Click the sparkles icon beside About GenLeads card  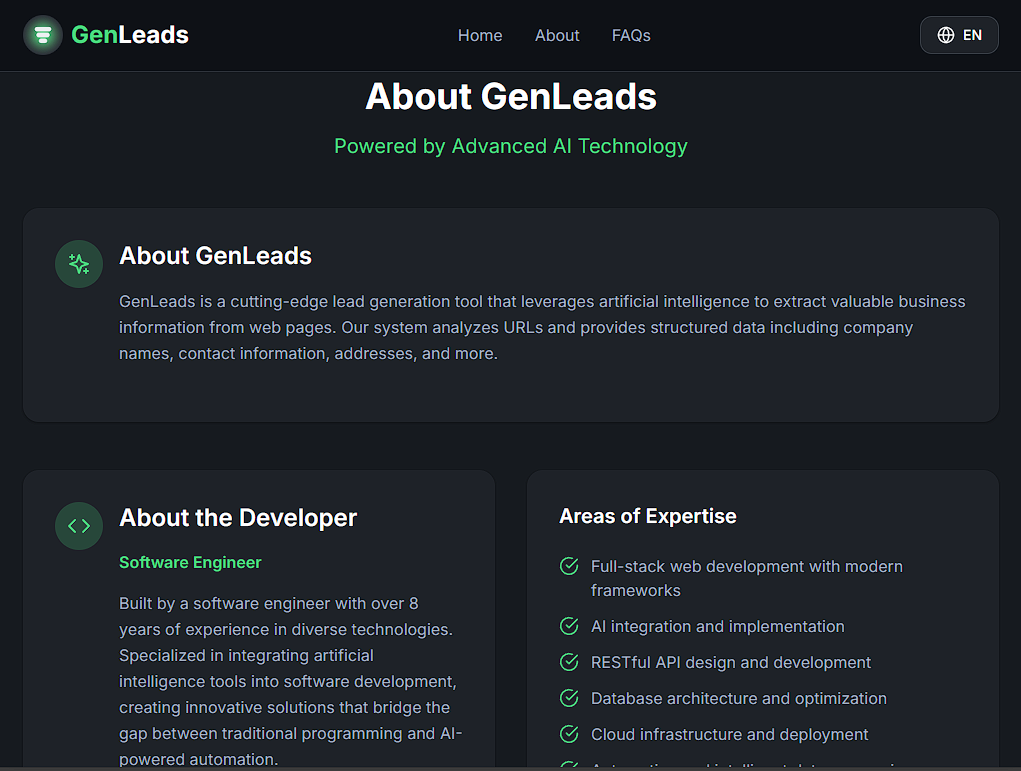tap(79, 264)
